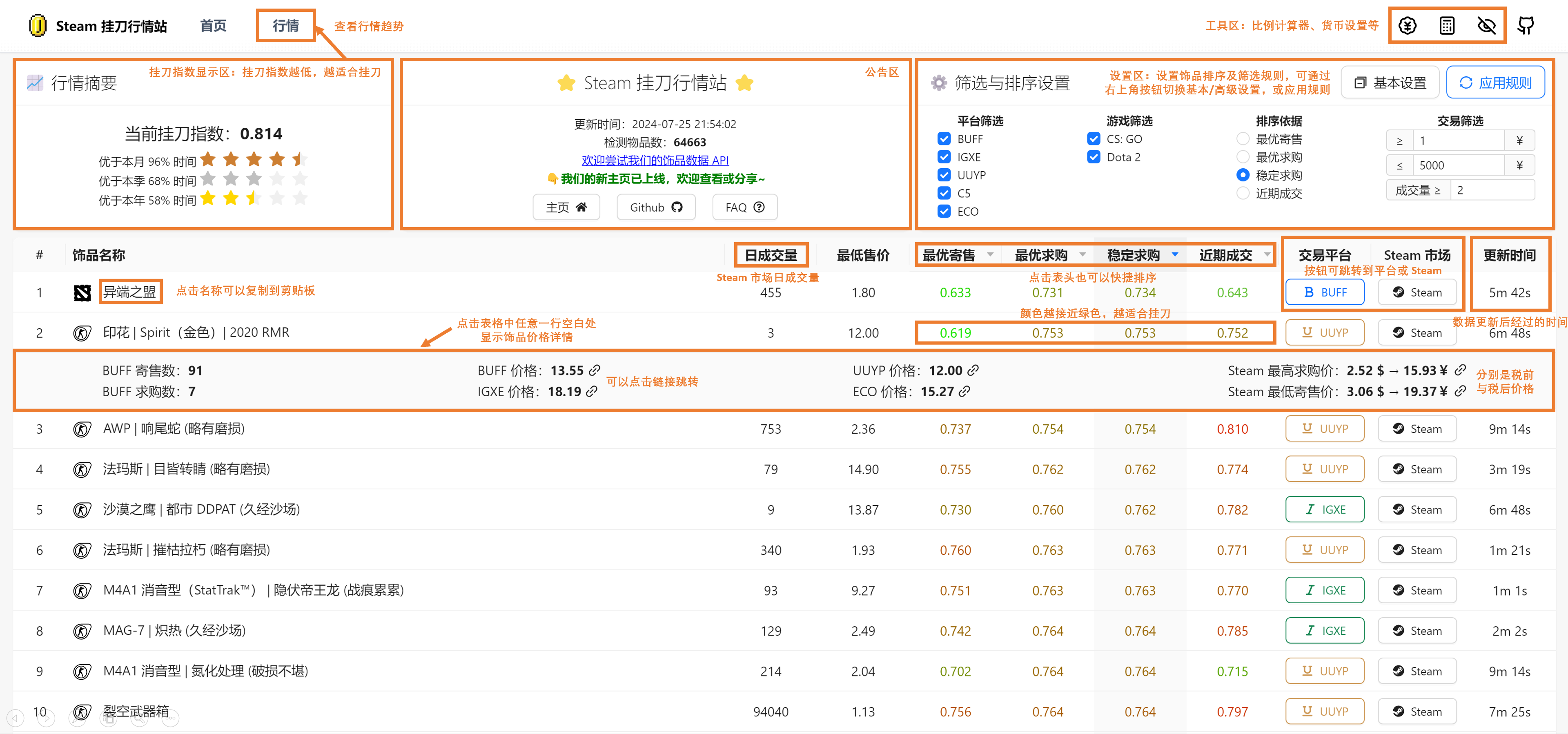Edit minimum price field showing 1
The image size is (1568, 734).
(x=1458, y=141)
